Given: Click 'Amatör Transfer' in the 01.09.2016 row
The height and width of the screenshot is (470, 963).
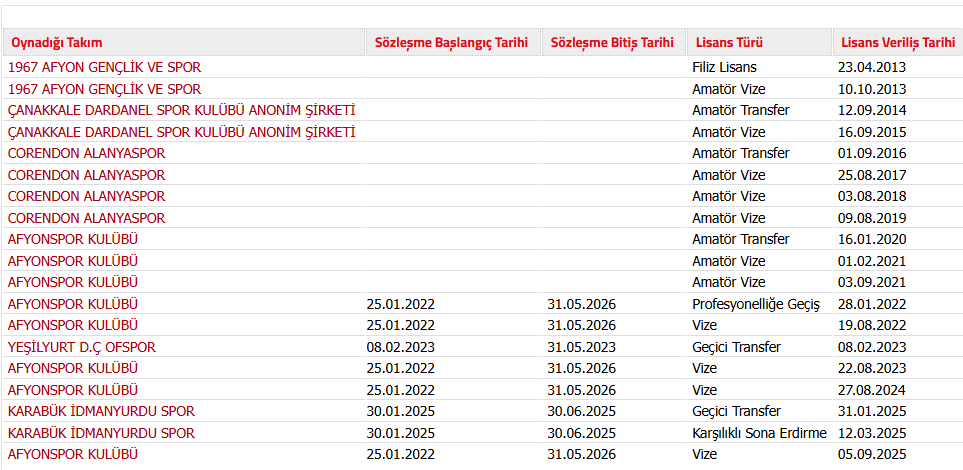Looking at the screenshot, I should coord(741,153).
